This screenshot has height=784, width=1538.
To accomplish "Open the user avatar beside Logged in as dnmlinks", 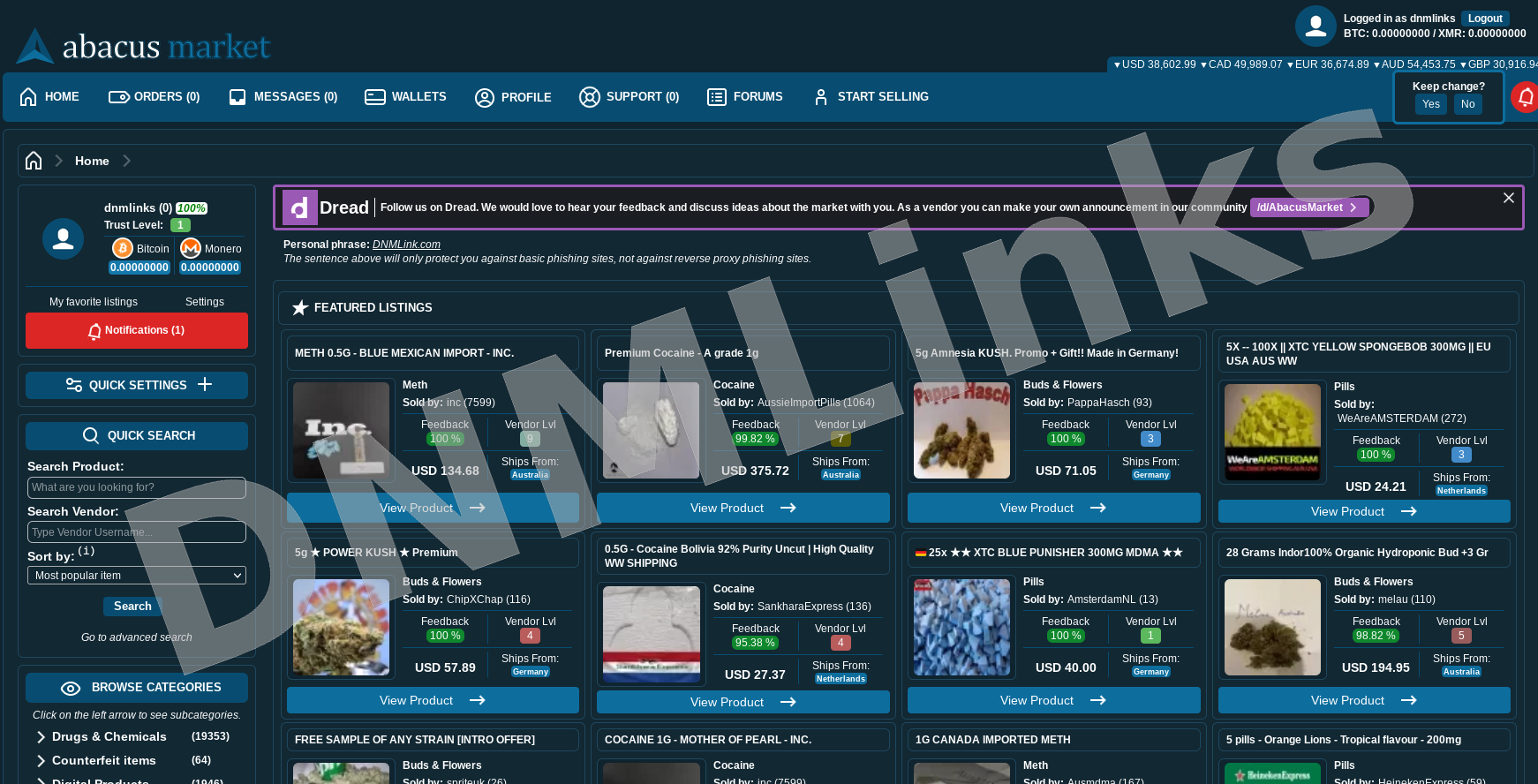I will pyautogui.click(x=1316, y=26).
